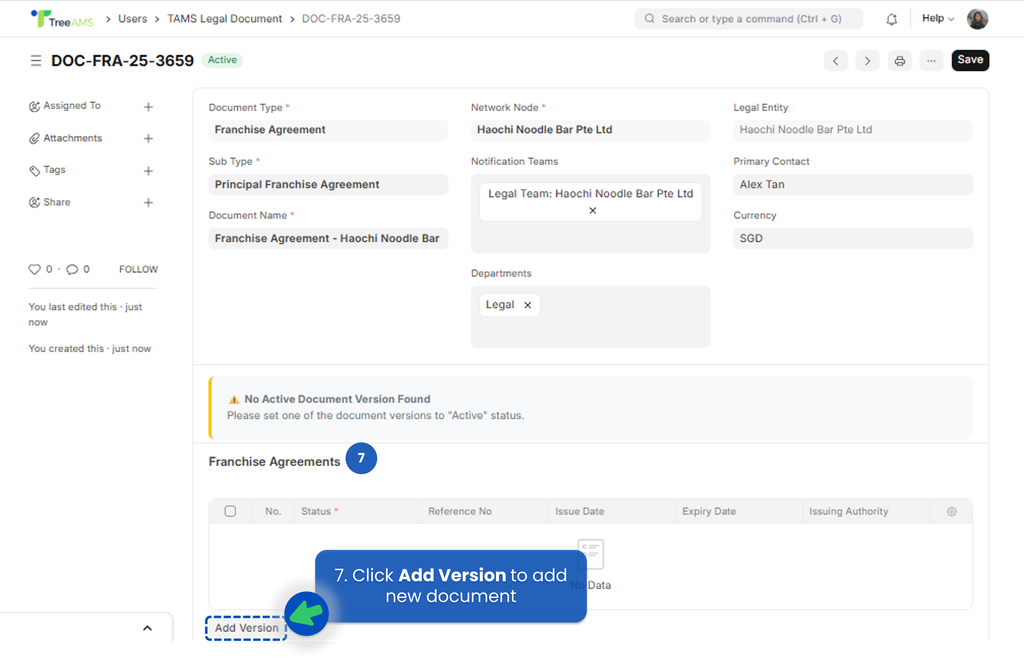The image size is (1024, 669).
Task: Click the Save button
Action: click(x=970, y=60)
